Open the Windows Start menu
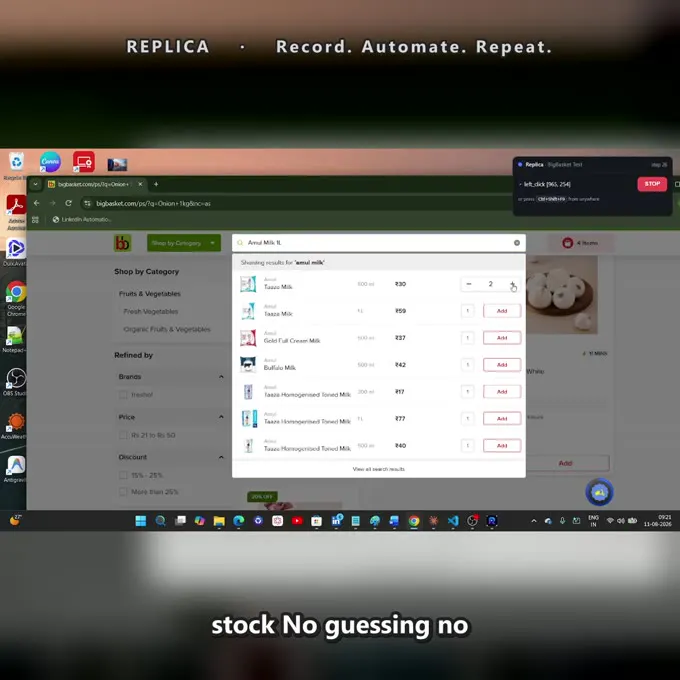Screen dimensions: 680x680 (x=141, y=521)
